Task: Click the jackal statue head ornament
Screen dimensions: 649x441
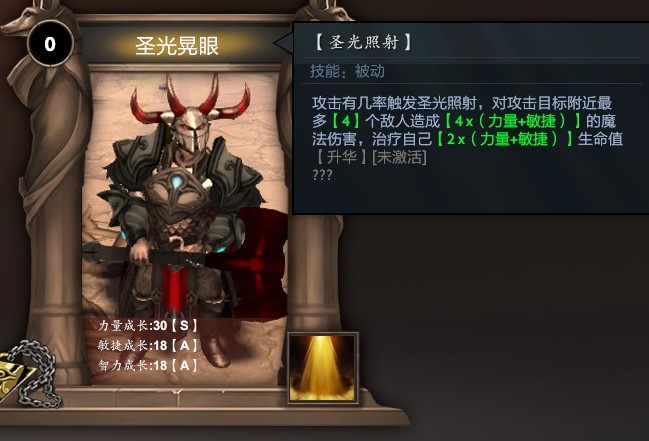Action: click(19, 21)
